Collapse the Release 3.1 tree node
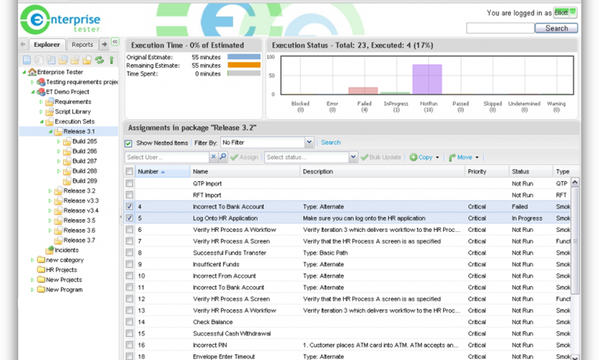The image size is (600, 360). [x=50, y=132]
